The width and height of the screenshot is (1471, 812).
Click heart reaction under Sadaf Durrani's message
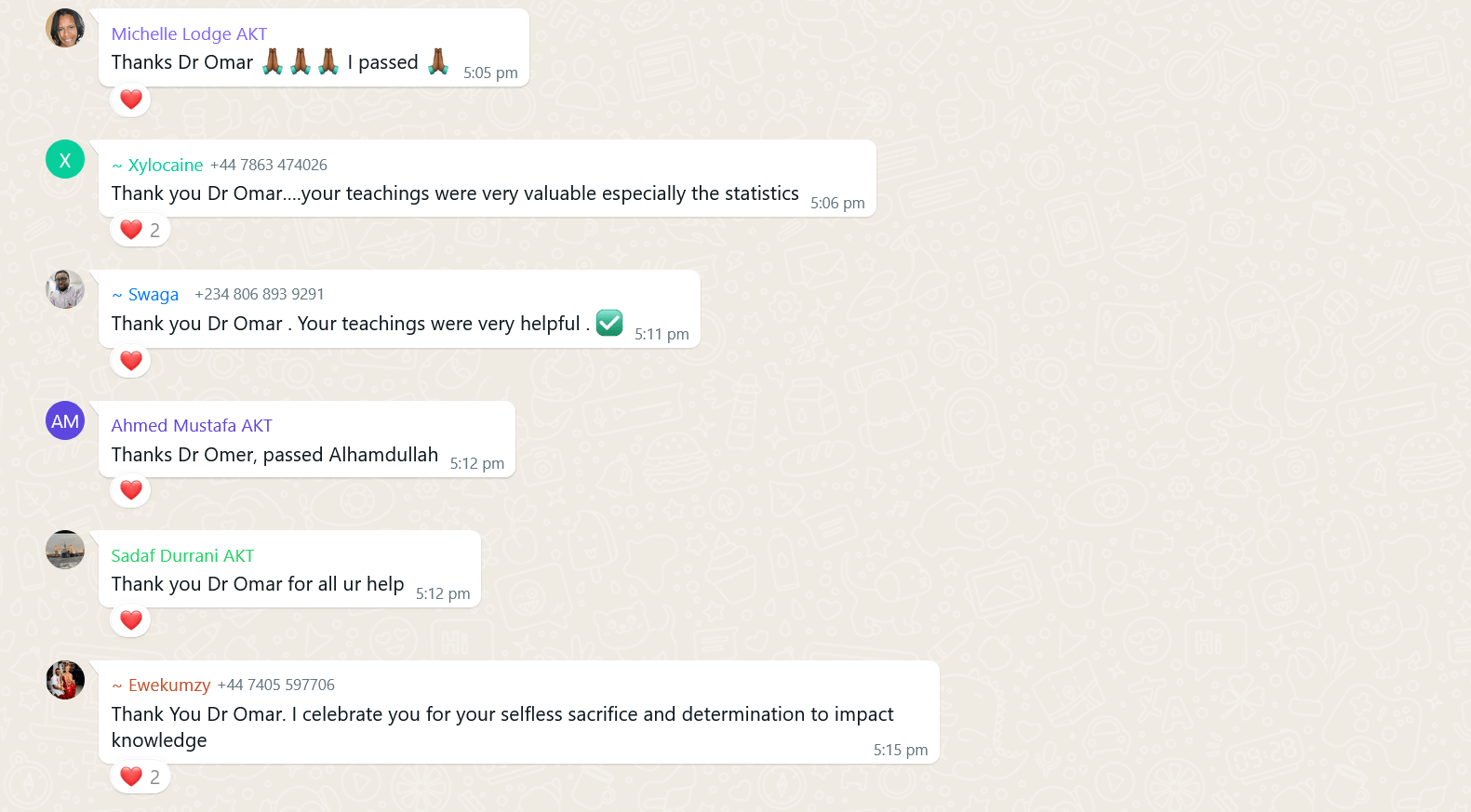point(130,620)
